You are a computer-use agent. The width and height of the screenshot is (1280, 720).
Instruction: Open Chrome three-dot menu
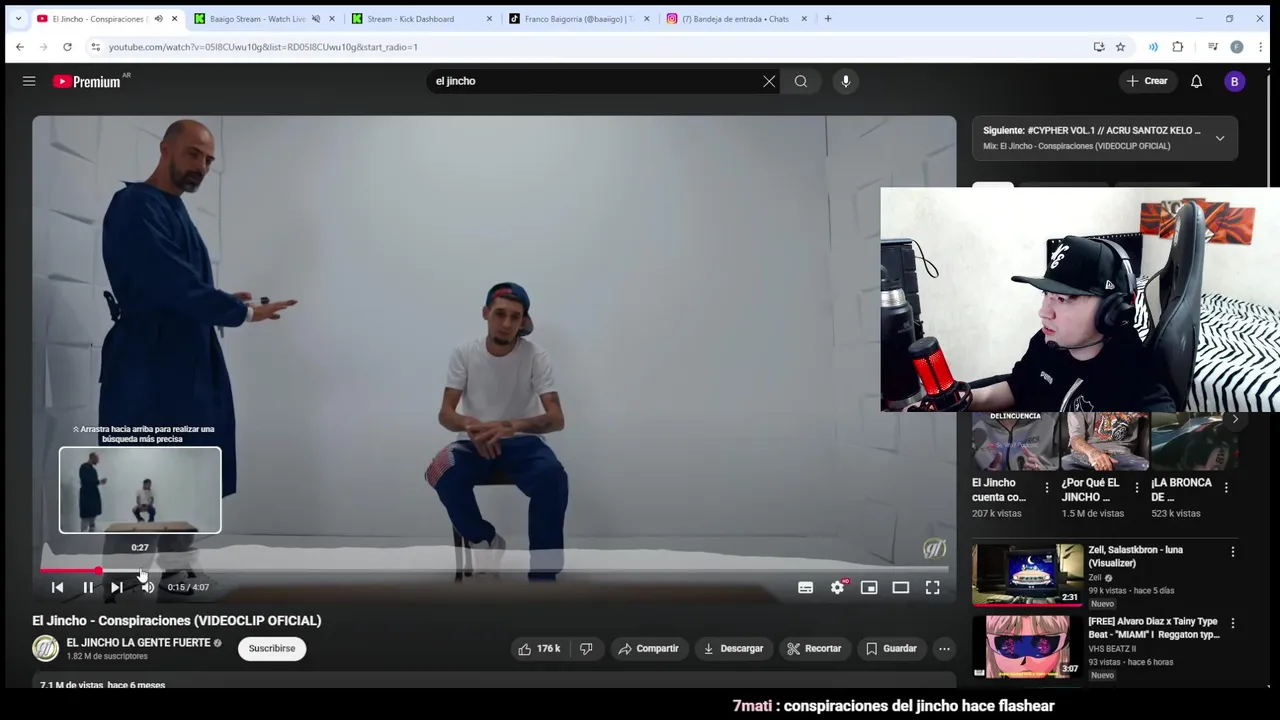pos(1260,47)
